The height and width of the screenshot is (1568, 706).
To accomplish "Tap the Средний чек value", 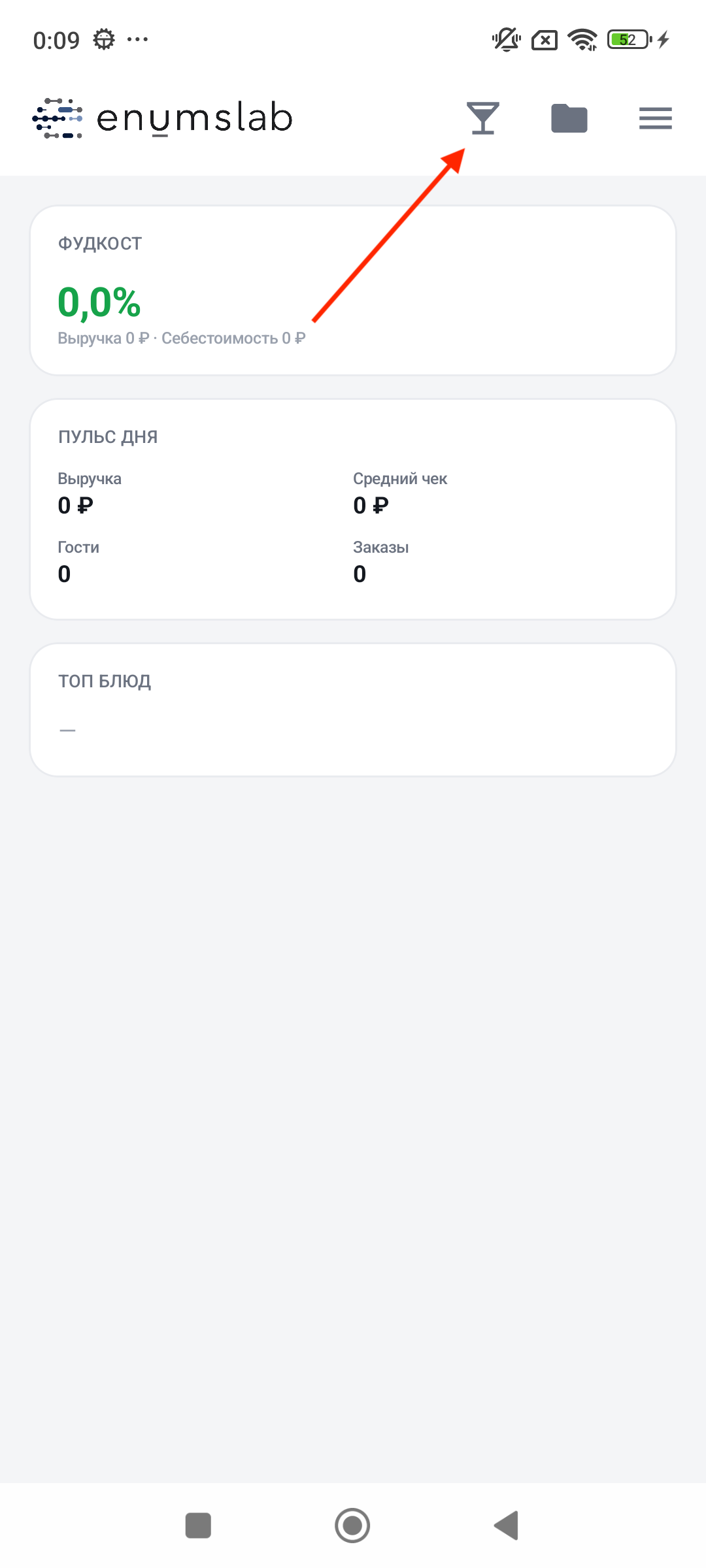I will coord(371,505).
